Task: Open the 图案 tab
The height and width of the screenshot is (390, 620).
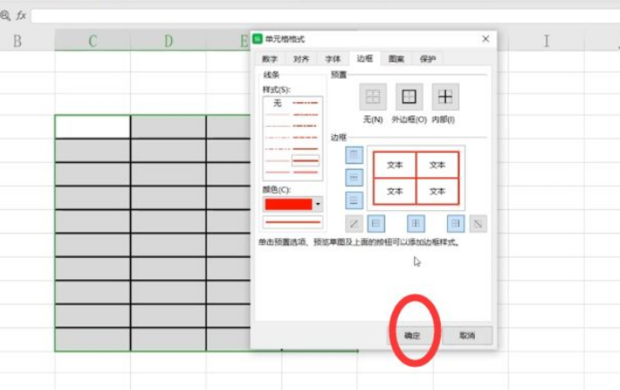Action: click(396, 59)
